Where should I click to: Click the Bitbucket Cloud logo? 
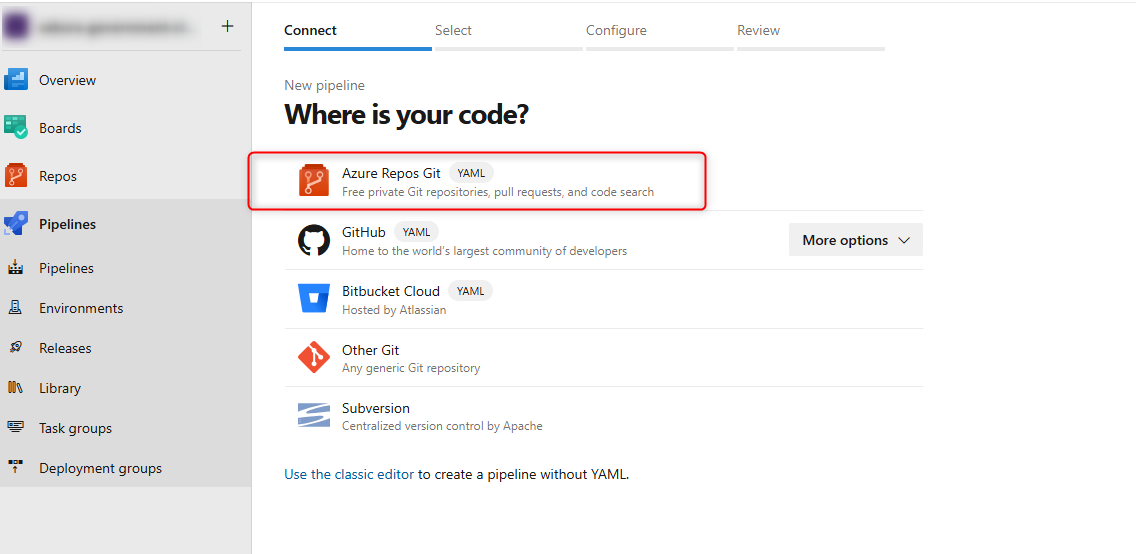point(314,298)
